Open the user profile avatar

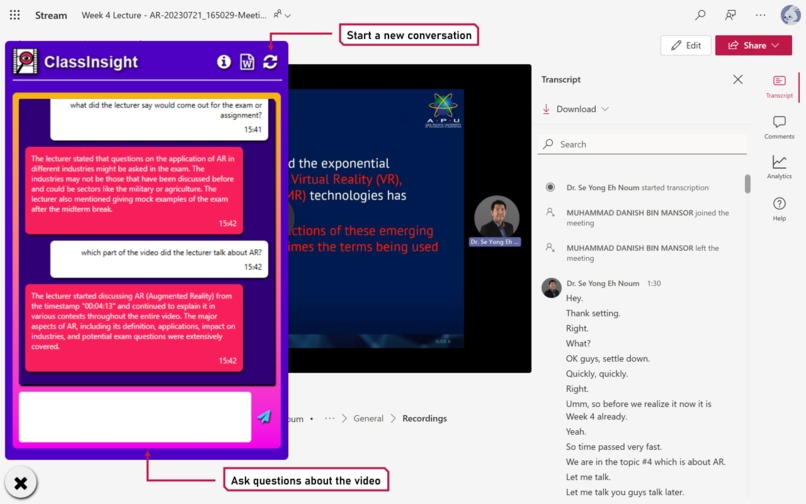pos(791,14)
